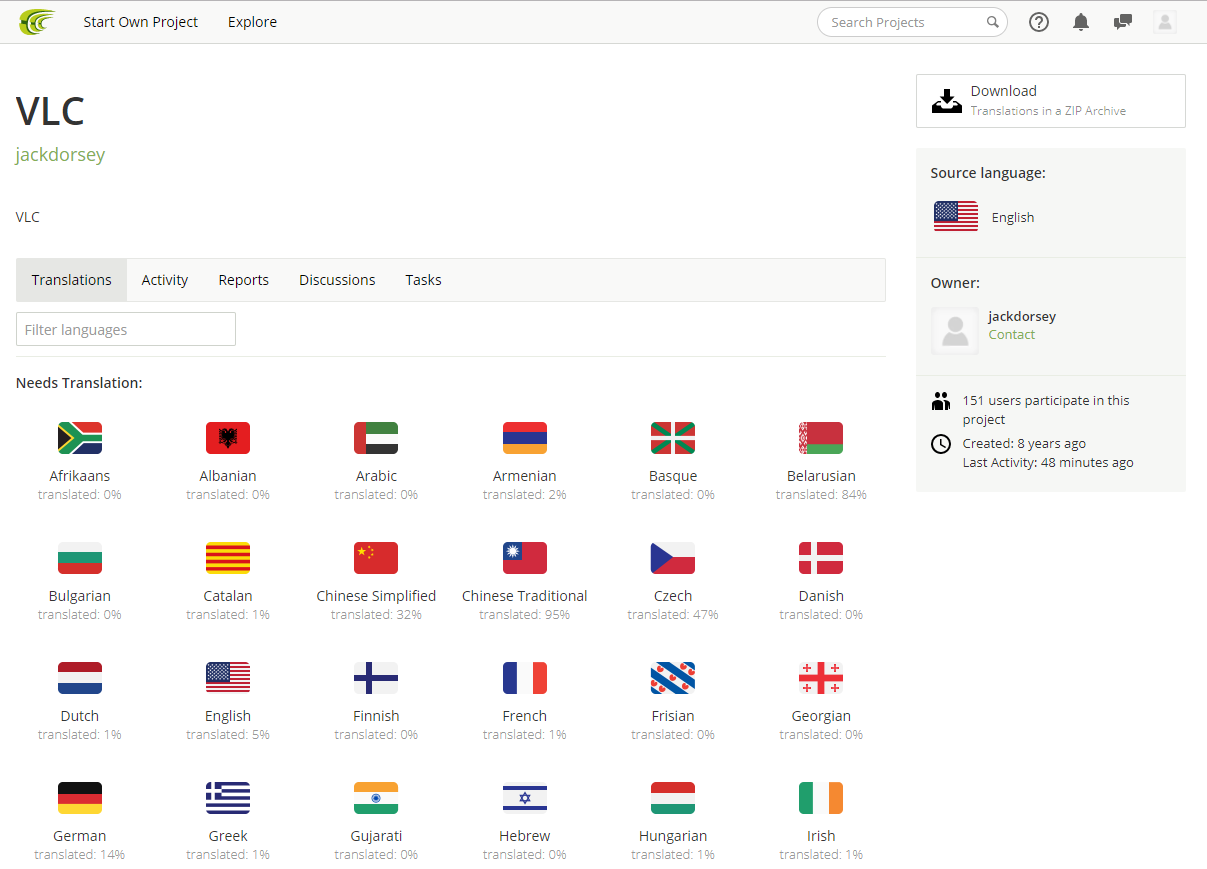The width and height of the screenshot is (1207, 869).
Task: Click the Hungarian flag icon
Action: click(673, 798)
